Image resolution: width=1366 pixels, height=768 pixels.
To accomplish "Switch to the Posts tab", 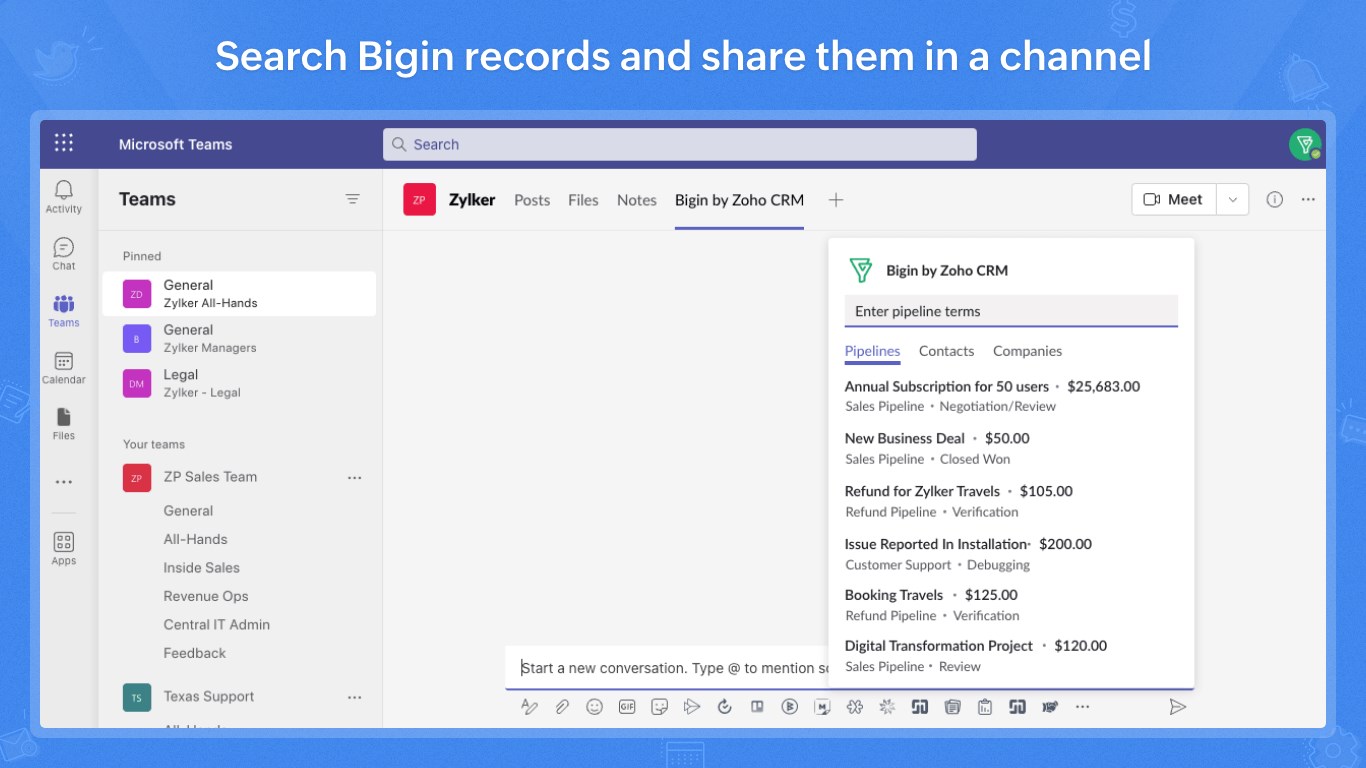I will 532,200.
